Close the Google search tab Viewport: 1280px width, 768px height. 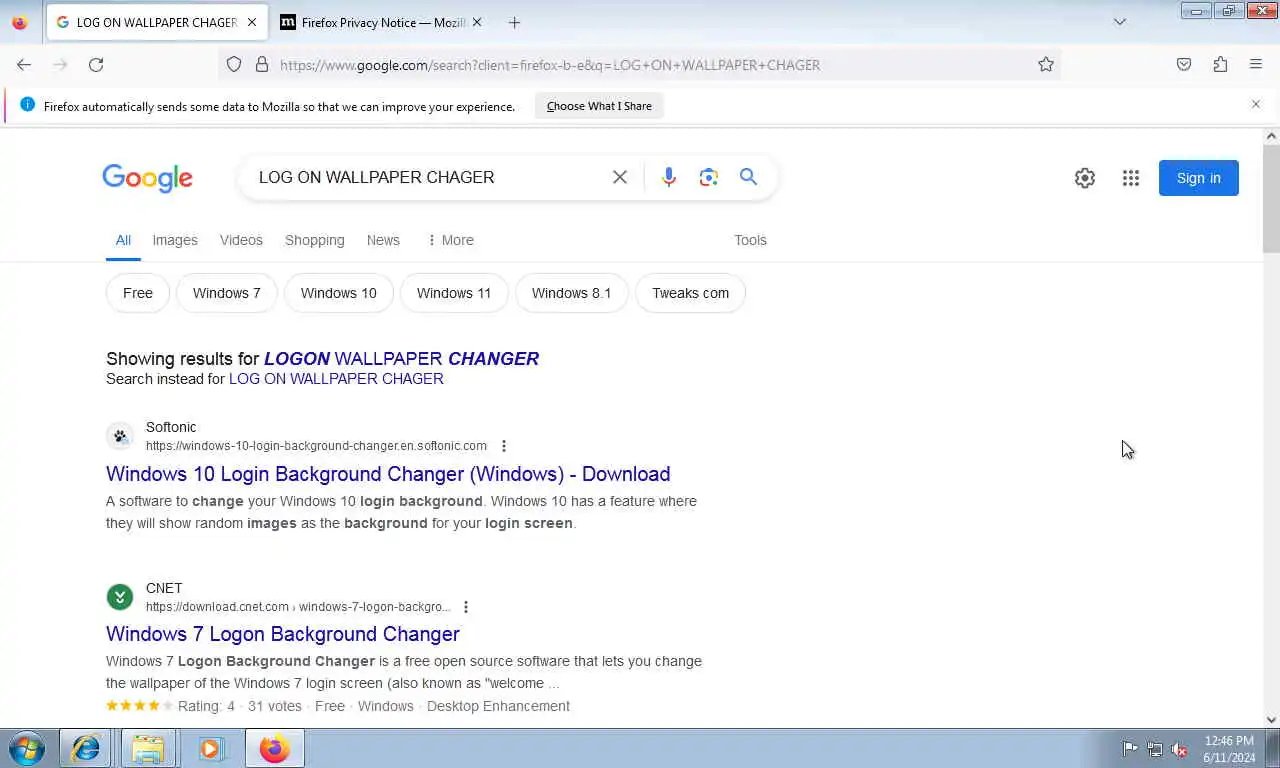coord(251,22)
